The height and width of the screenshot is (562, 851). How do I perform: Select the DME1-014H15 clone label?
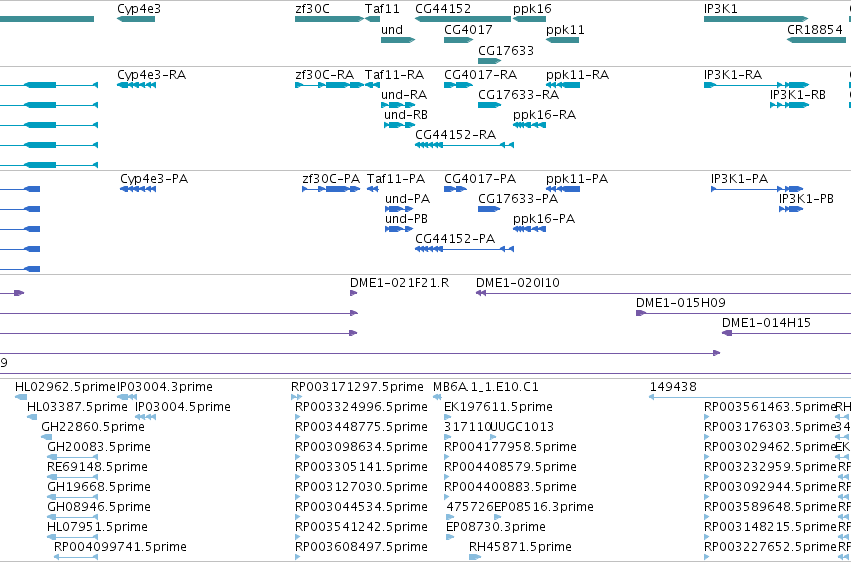point(766,323)
